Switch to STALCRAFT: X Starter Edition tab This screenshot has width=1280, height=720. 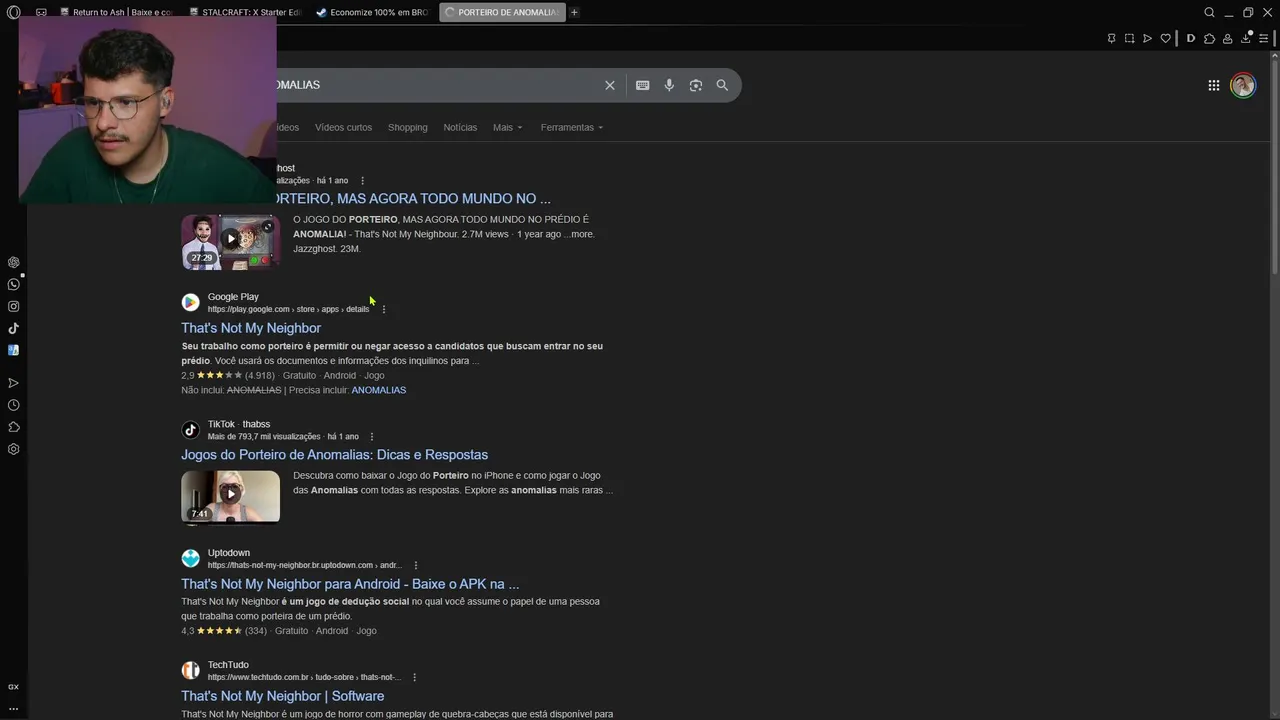click(x=246, y=12)
